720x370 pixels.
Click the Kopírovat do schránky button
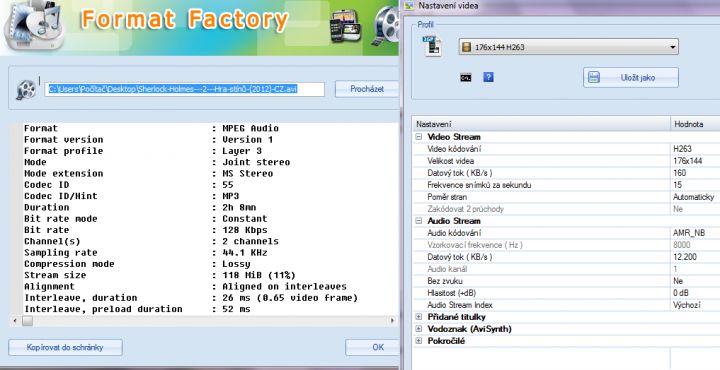(65, 348)
